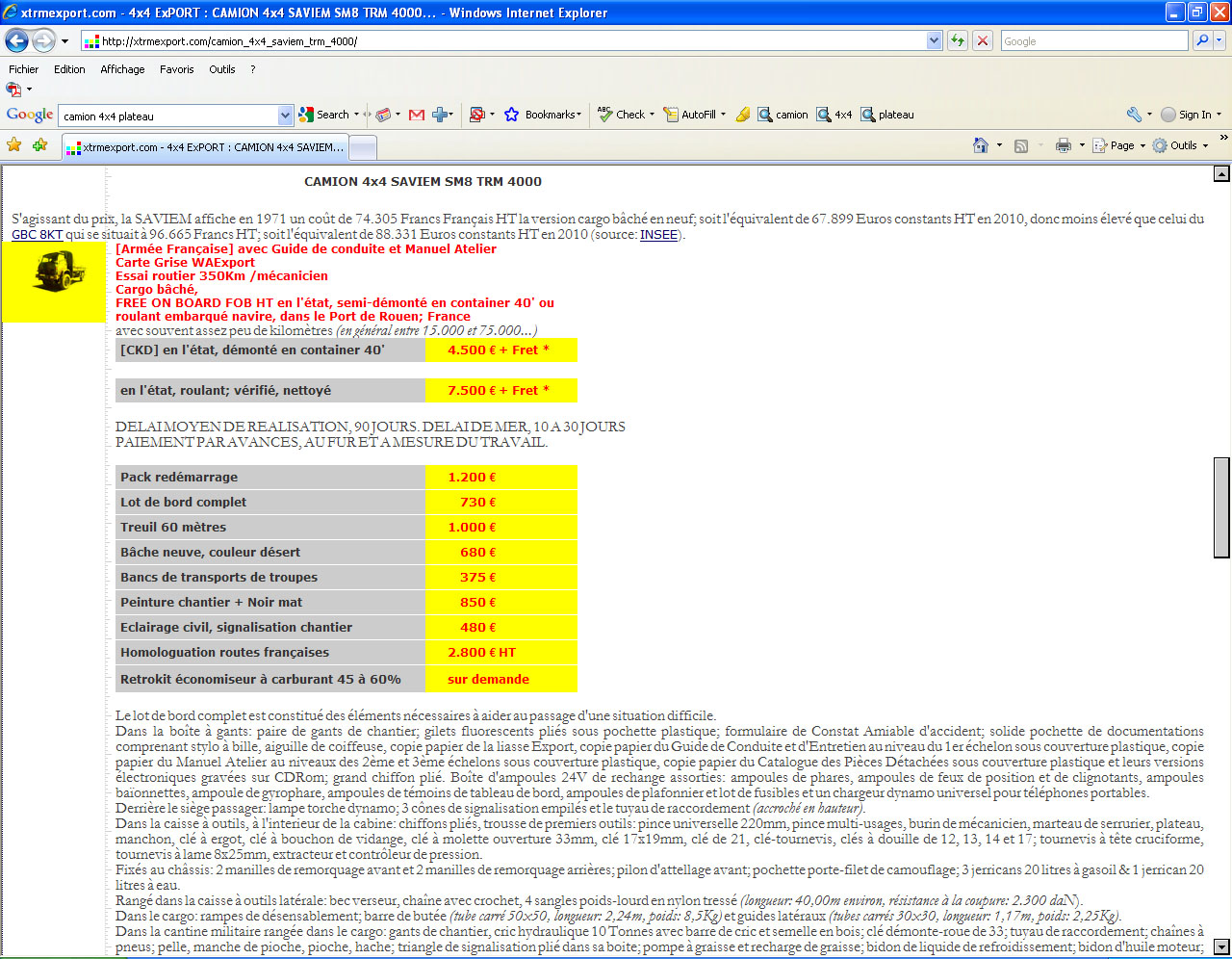Click the browser Back arrow button
The image size is (1232, 959).
coord(16,40)
